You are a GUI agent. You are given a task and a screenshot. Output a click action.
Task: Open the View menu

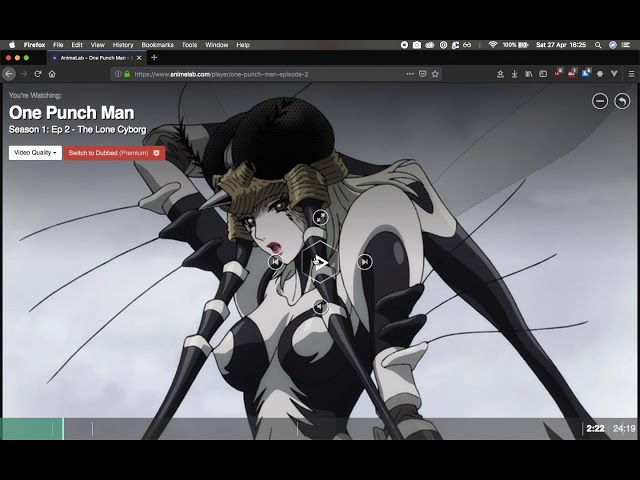[x=98, y=45]
